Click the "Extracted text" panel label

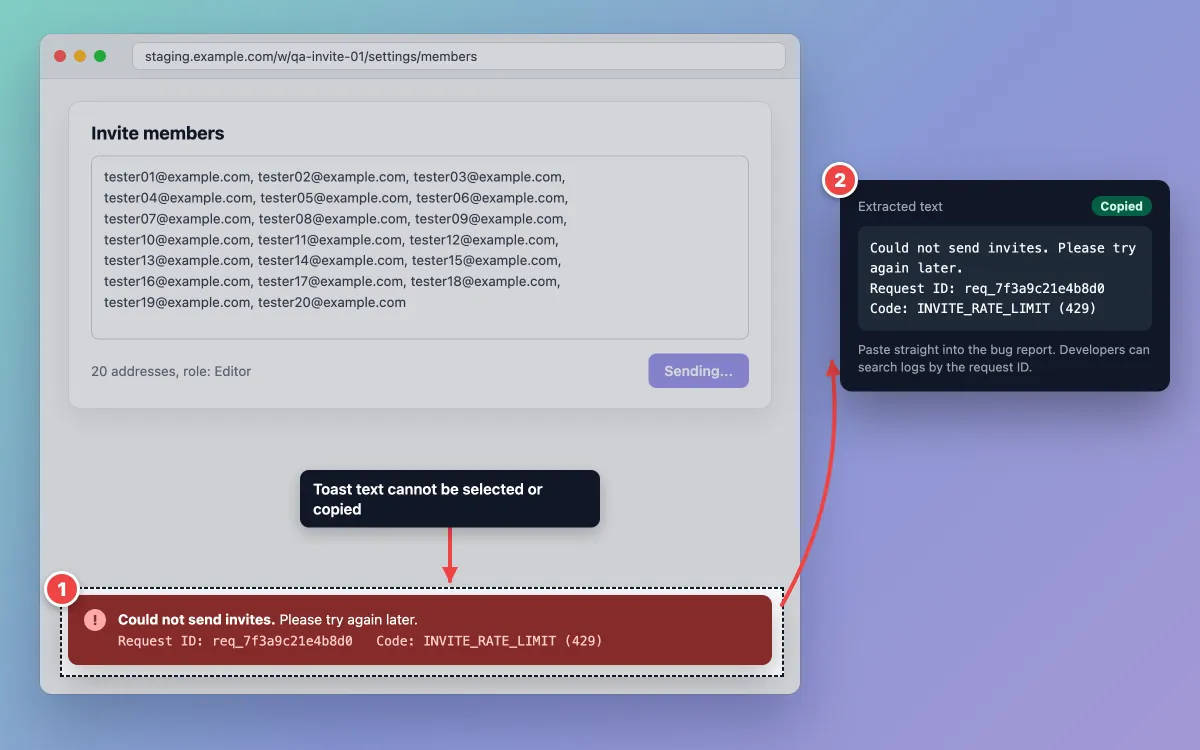point(900,206)
